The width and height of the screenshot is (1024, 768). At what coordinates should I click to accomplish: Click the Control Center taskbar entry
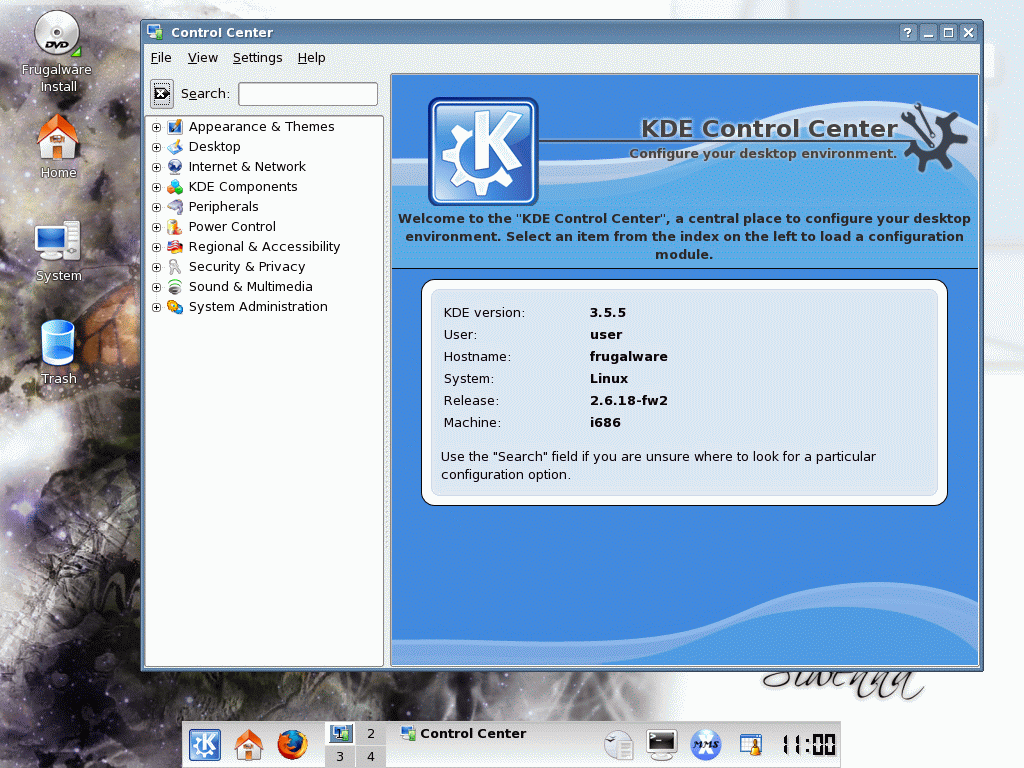(x=463, y=733)
